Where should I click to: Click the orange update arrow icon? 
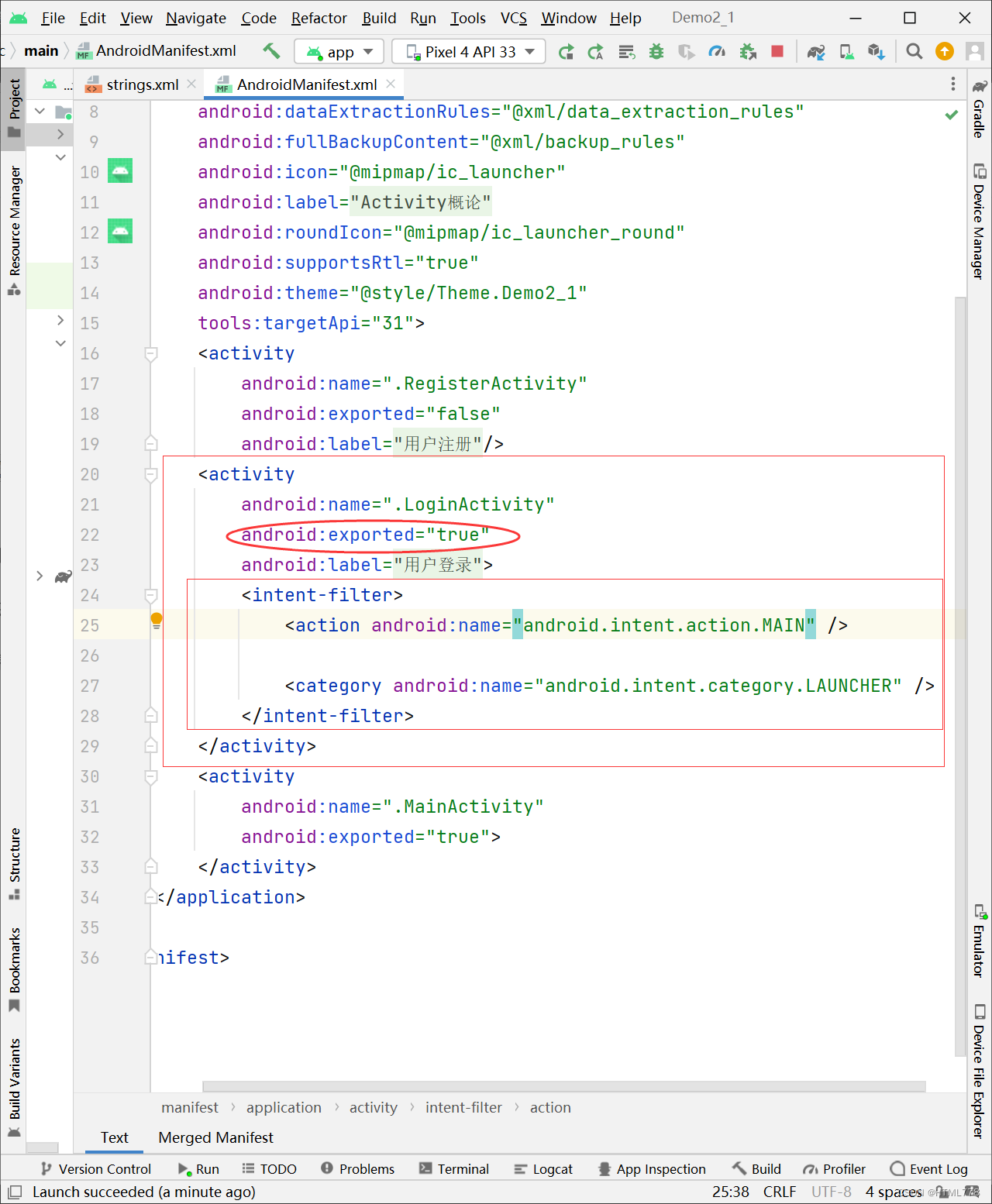[x=945, y=51]
